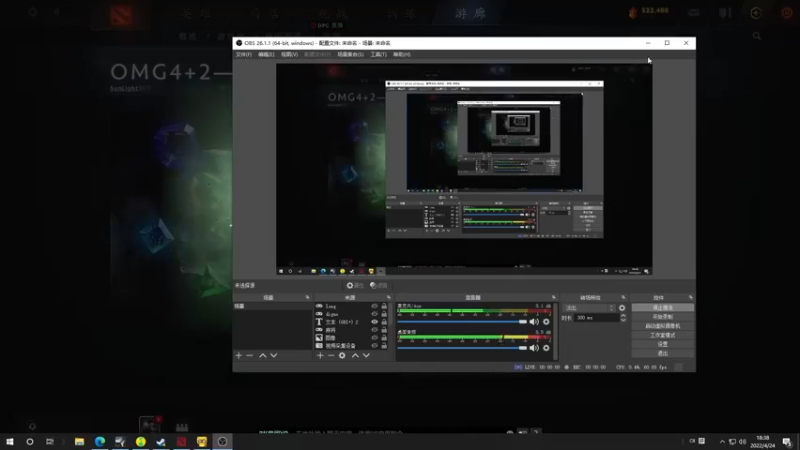
Task: Open Properties button with gear above Sources
Action: 355,286
